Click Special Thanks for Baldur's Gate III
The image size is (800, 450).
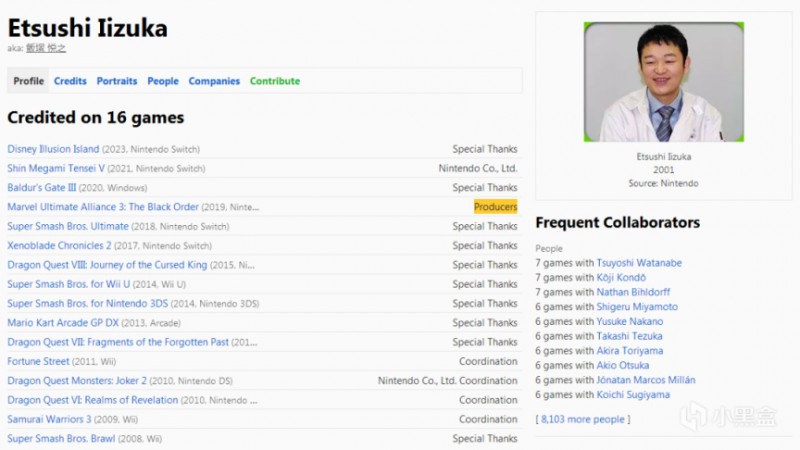pyautogui.click(x=485, y=188)
